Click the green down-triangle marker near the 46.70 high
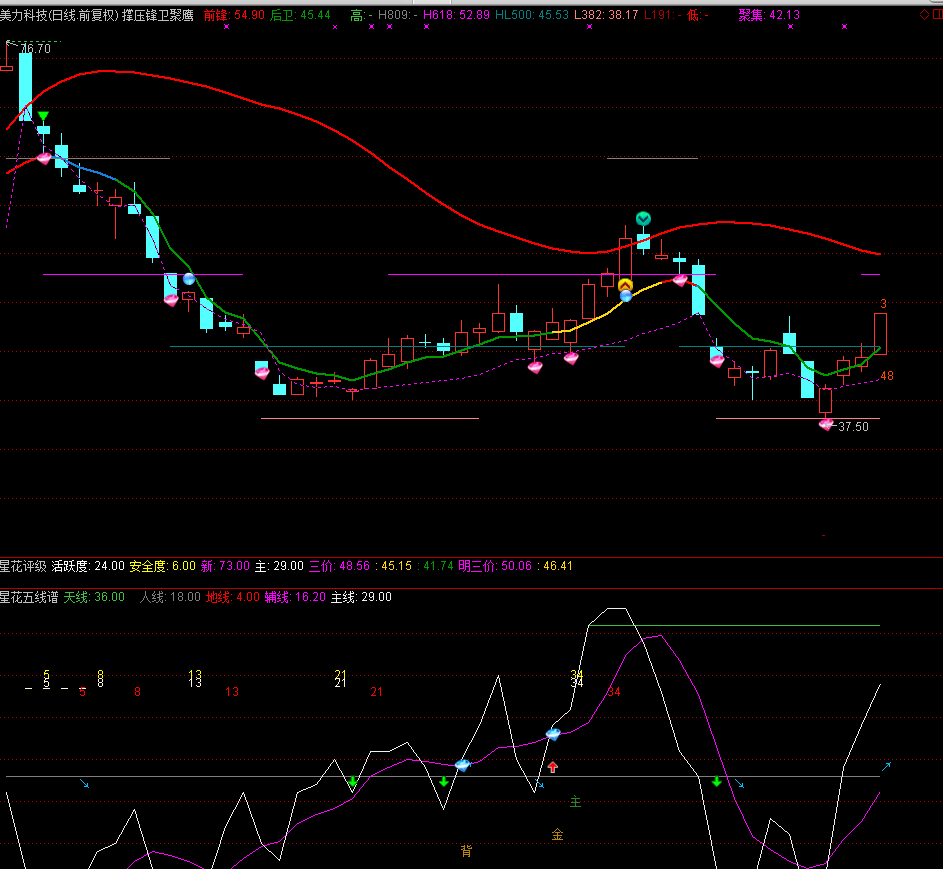Image resolution: width=943 pixels, height=869 pixels. (43, 117)
